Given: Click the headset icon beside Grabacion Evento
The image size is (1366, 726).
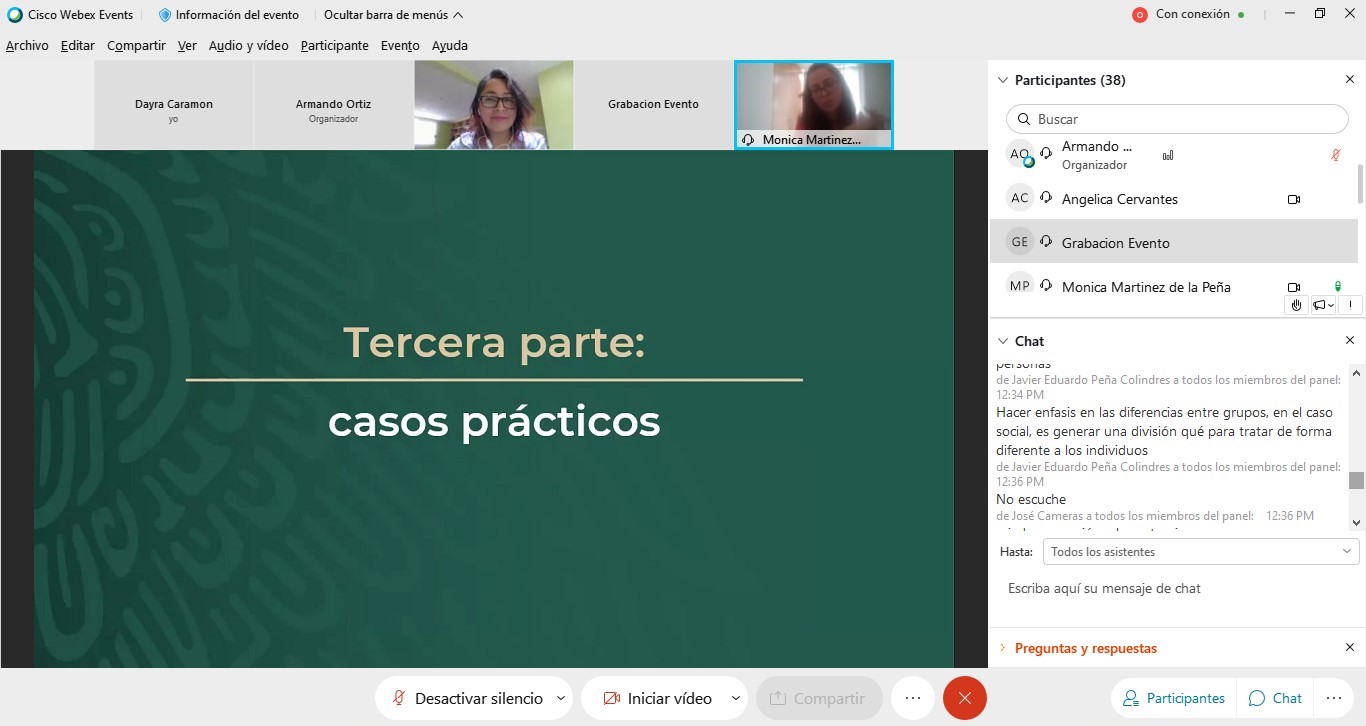Looking at the screenshot, I should 1047,242.
